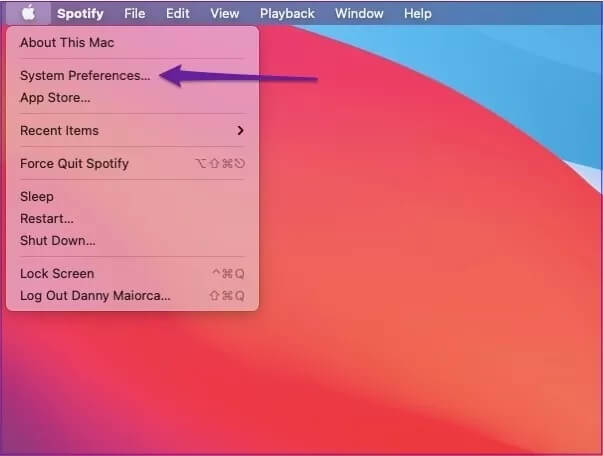Viewport: 603px width, 456px height.
Task: Open the Edit menu
Action: click(177, 13)
